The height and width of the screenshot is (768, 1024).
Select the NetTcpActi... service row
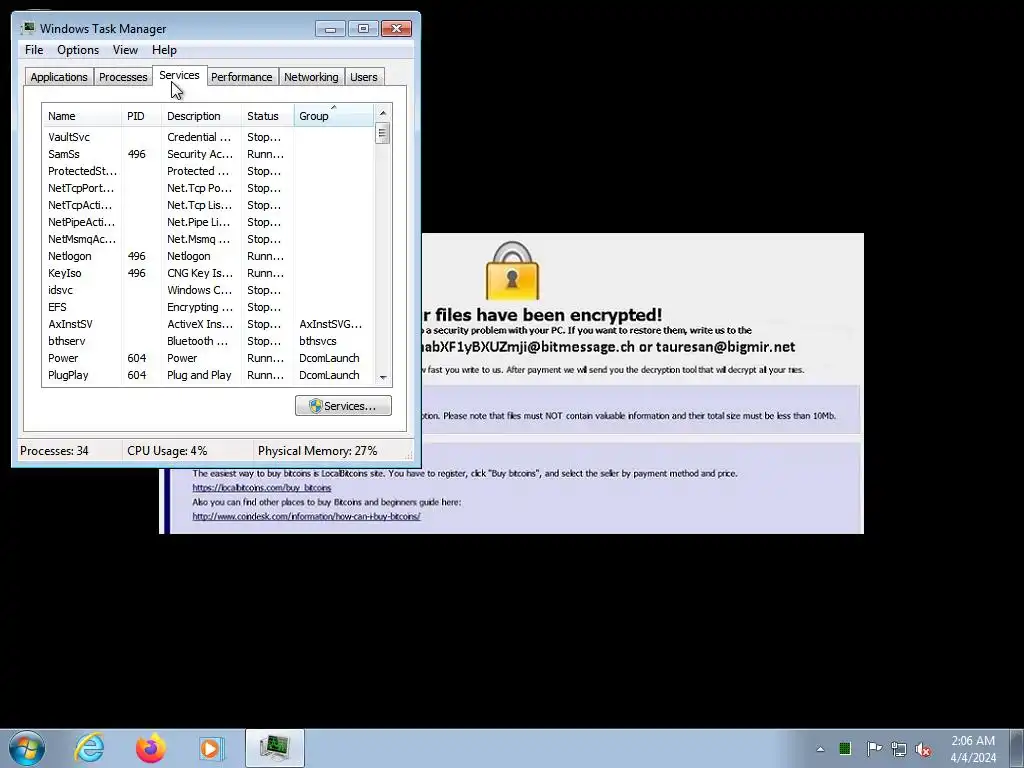pyautogui.click(x=208, y=205)
